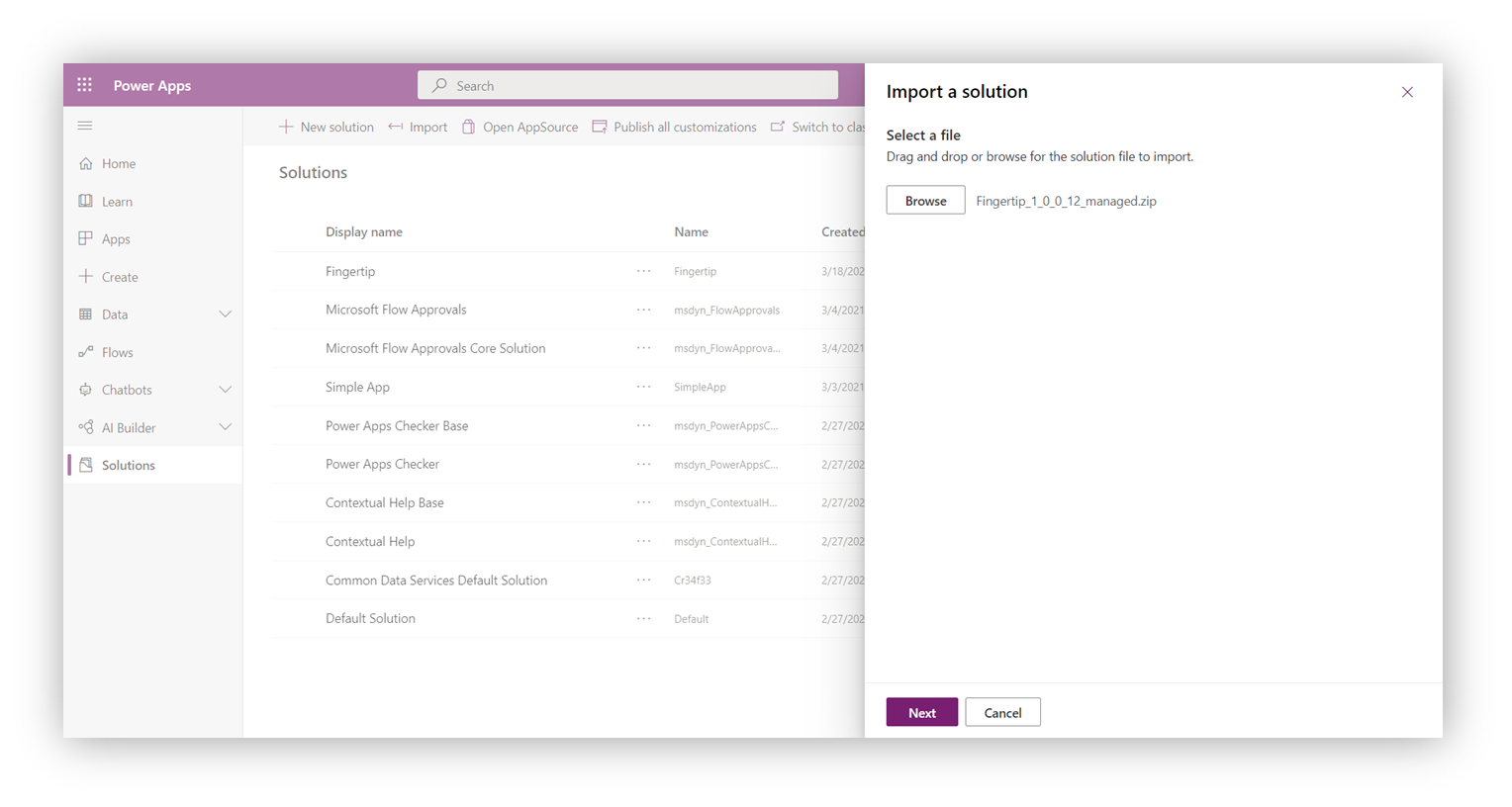Open the Contextual Help Base solution
This screenshot has height=807, width=1512.
coord(385,502)
